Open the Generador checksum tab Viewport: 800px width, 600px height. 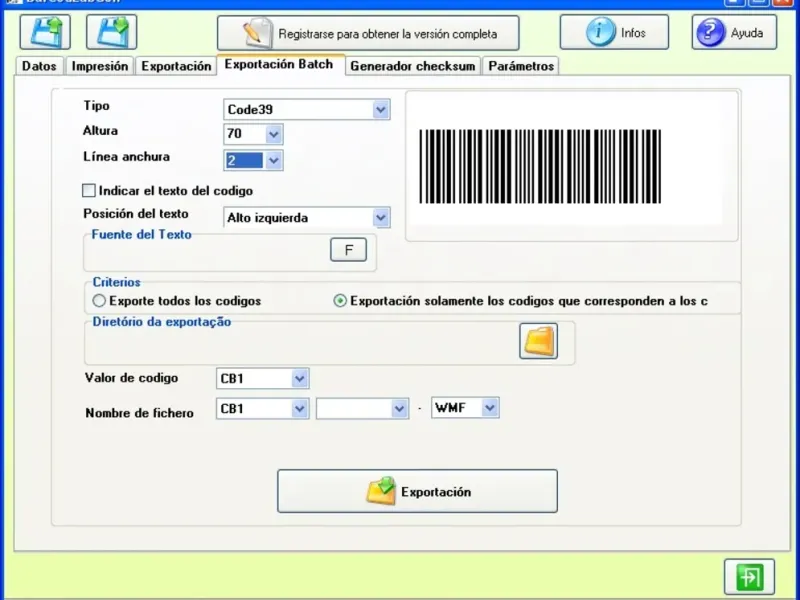[413, 66]
